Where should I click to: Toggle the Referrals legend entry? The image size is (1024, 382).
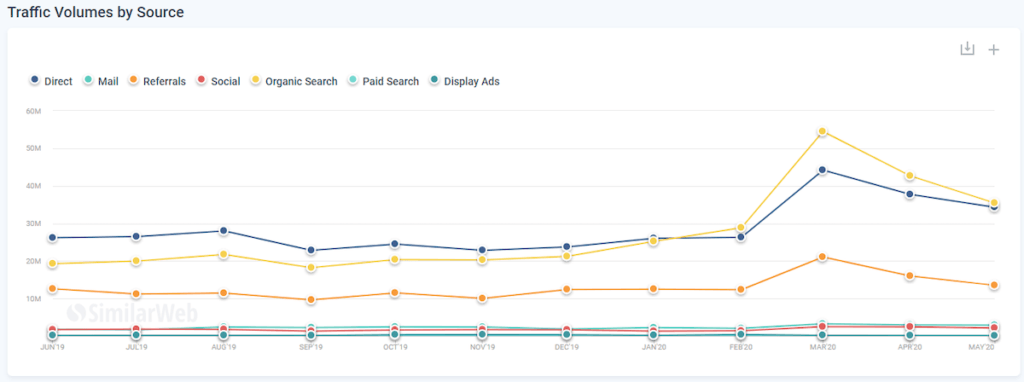[x=157, y=81]
